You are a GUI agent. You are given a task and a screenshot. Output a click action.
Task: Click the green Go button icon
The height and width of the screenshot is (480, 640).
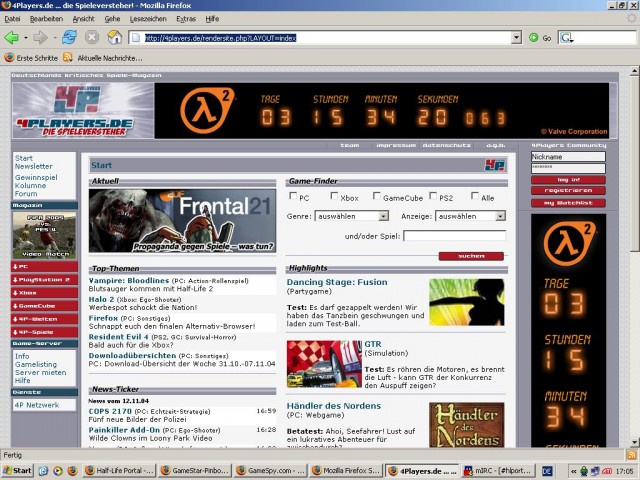533,38
